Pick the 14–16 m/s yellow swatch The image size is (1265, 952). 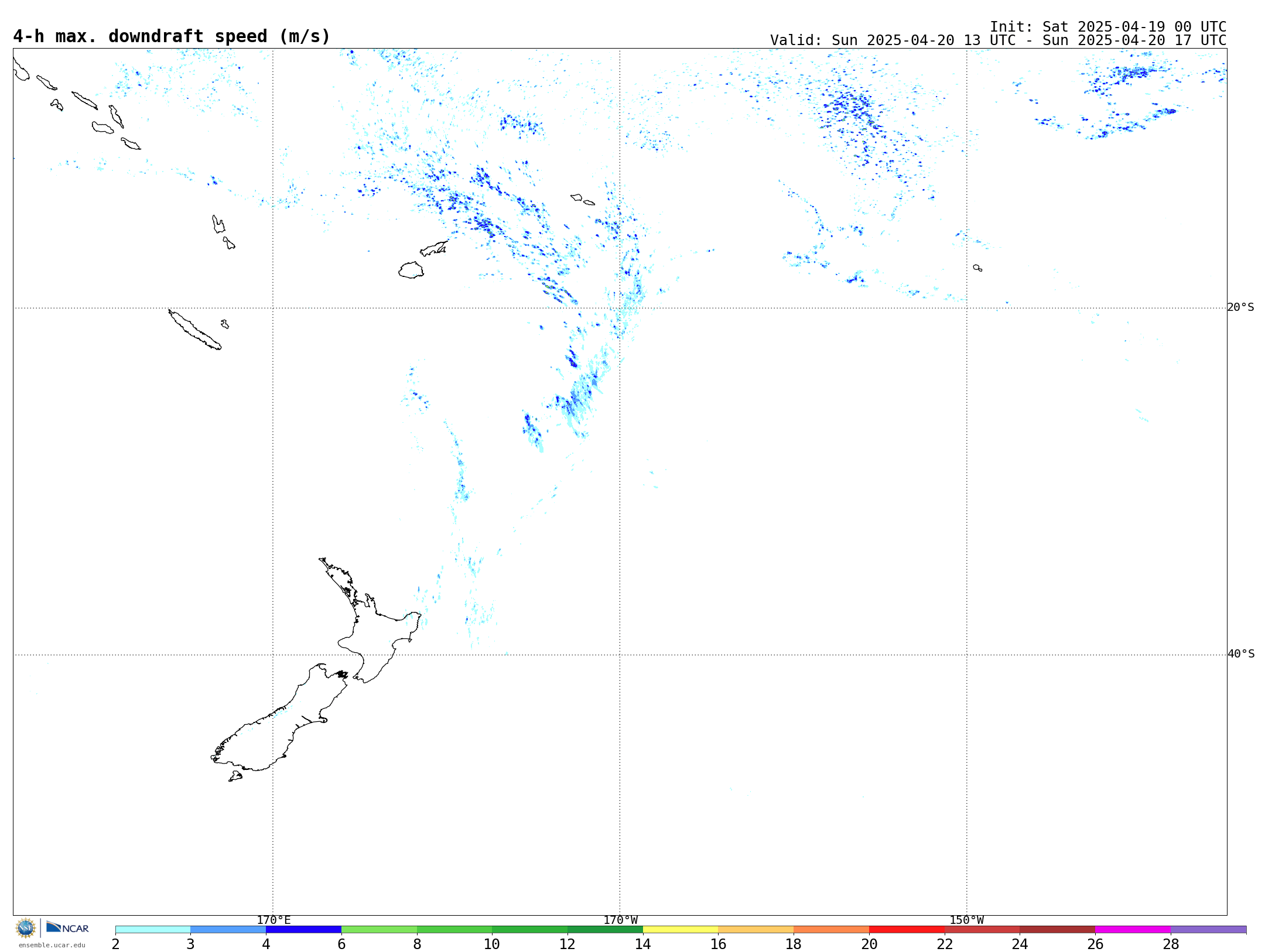point(681,930)
